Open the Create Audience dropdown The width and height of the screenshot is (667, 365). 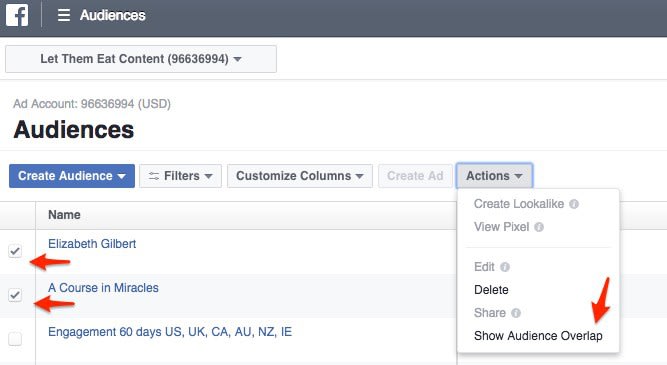click(72, 176)
